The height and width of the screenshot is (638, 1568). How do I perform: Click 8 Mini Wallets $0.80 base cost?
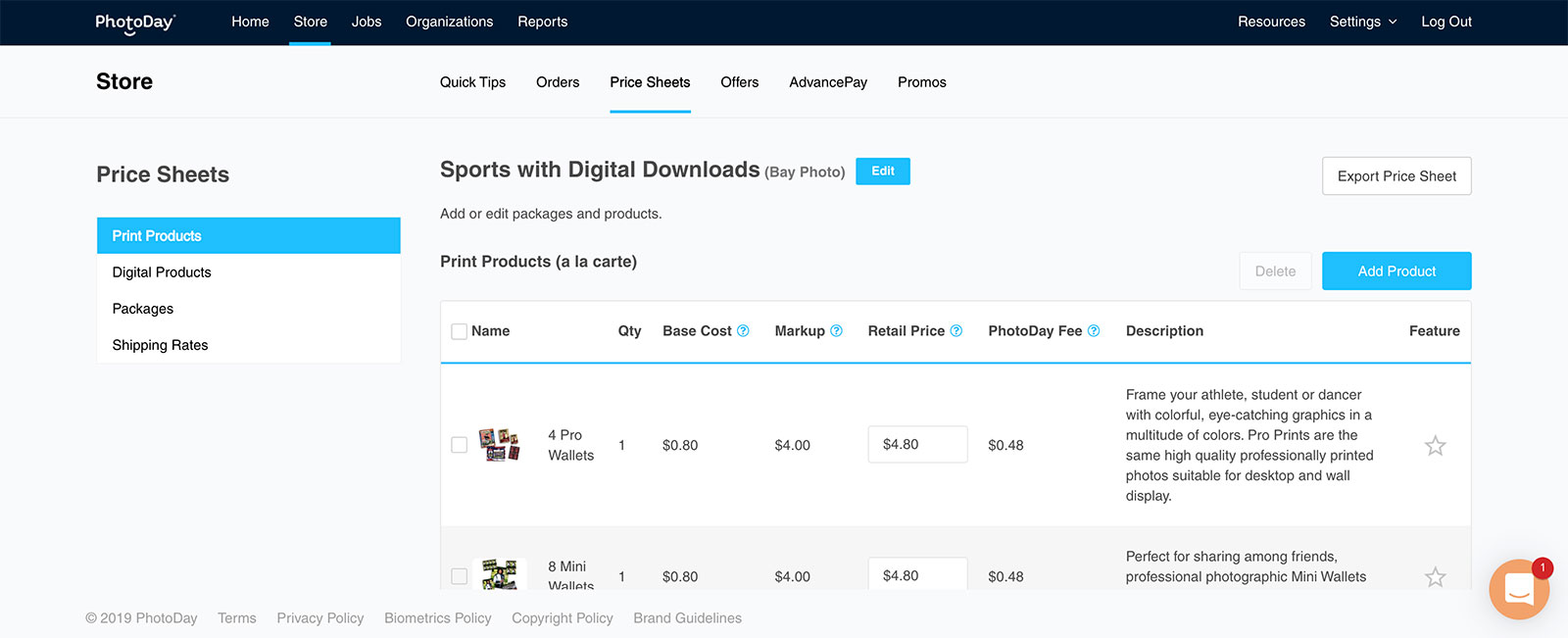(x=680, y=576)
